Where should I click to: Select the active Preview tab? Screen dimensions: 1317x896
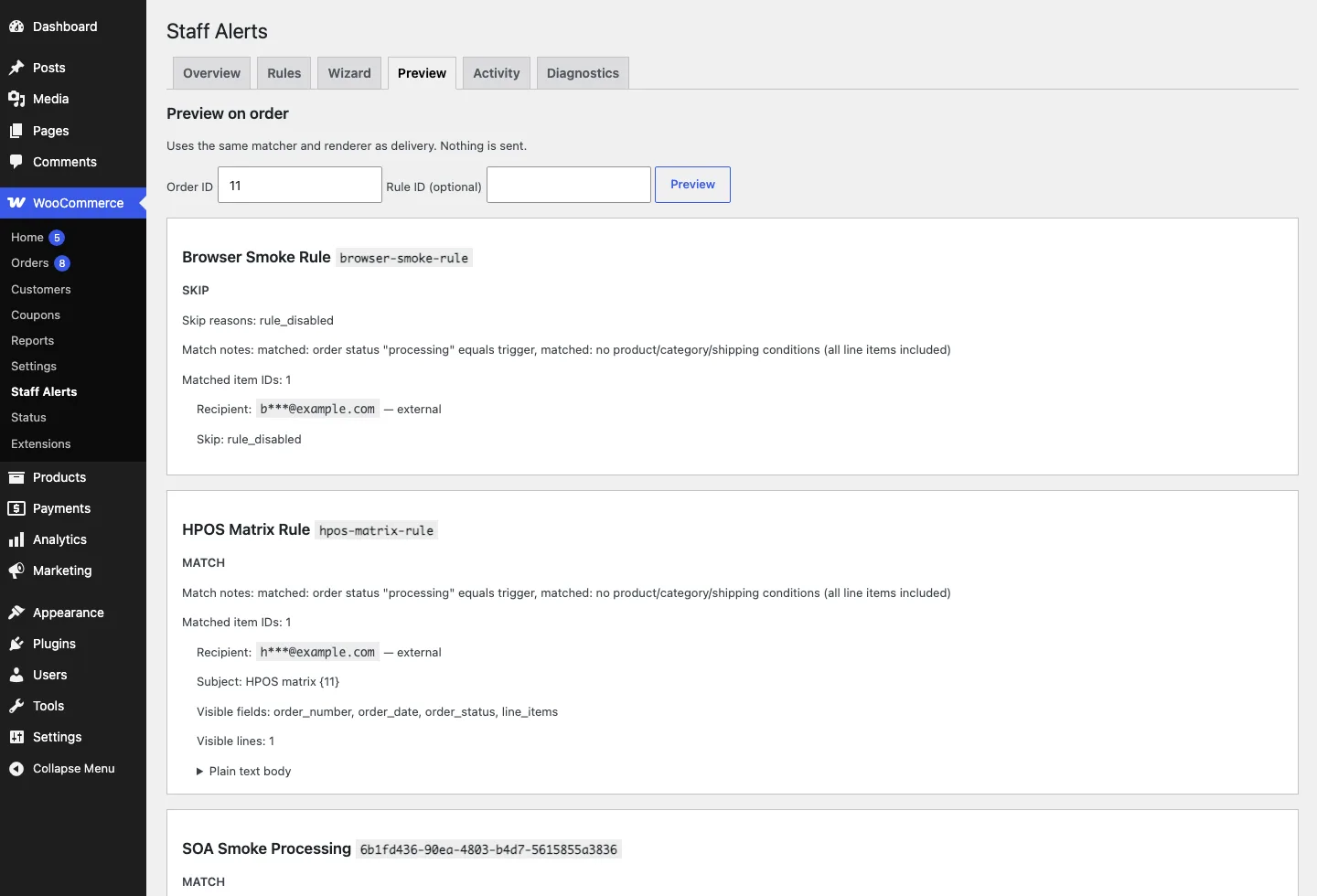(422, 73)
